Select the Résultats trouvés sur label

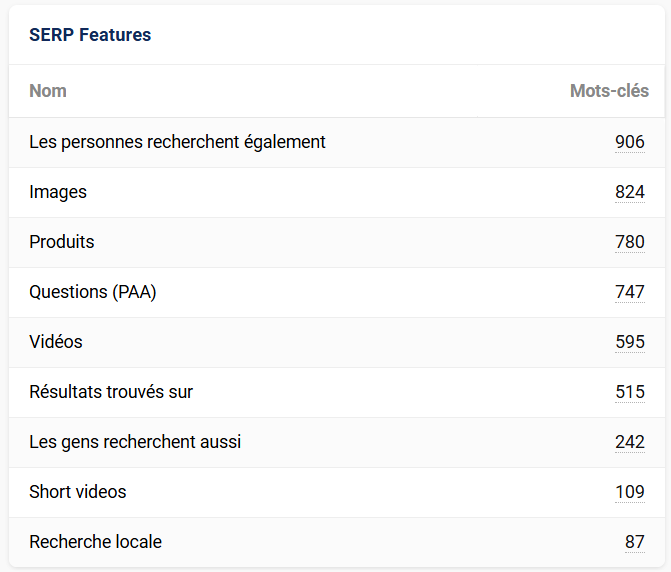click(111, 392)
